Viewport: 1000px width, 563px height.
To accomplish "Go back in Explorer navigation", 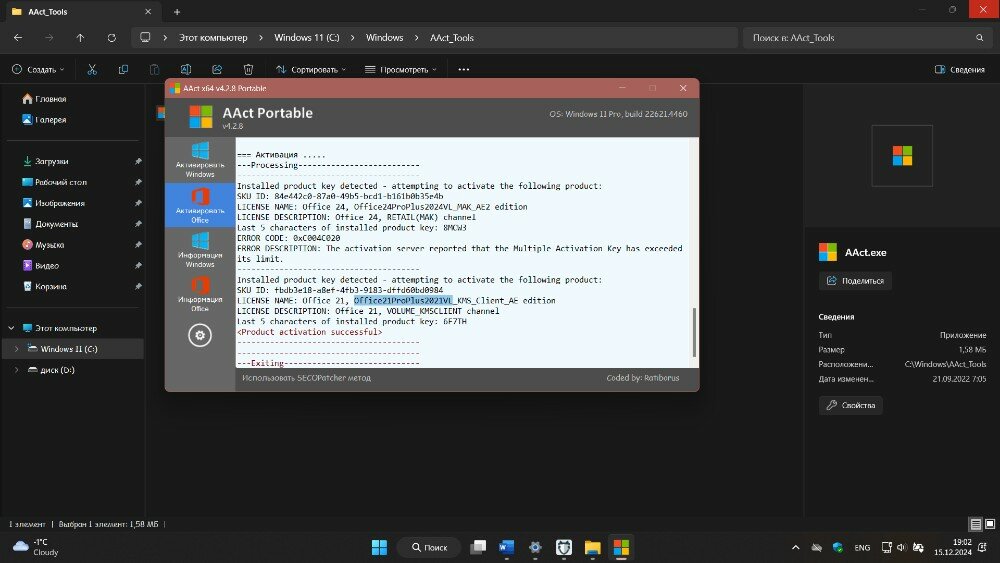I will point(18,38).
